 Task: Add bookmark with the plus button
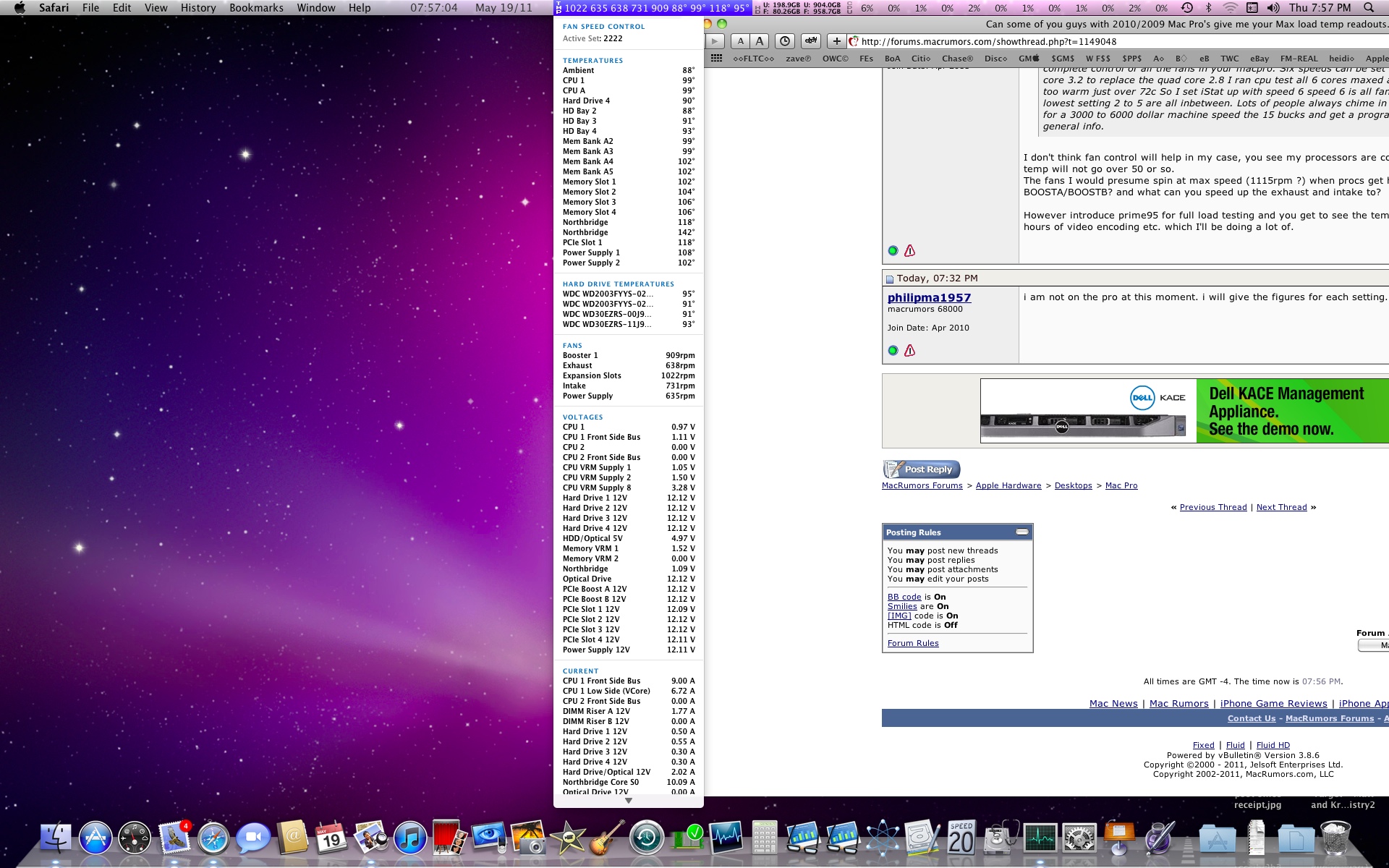point(836,41)
